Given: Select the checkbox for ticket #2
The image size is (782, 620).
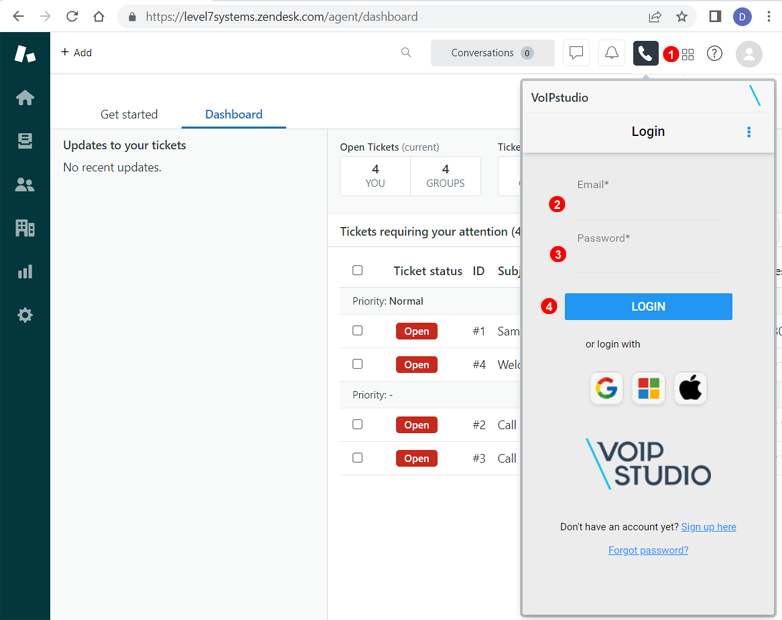Looking at the screenshot, I should click(x=358, y=424).
